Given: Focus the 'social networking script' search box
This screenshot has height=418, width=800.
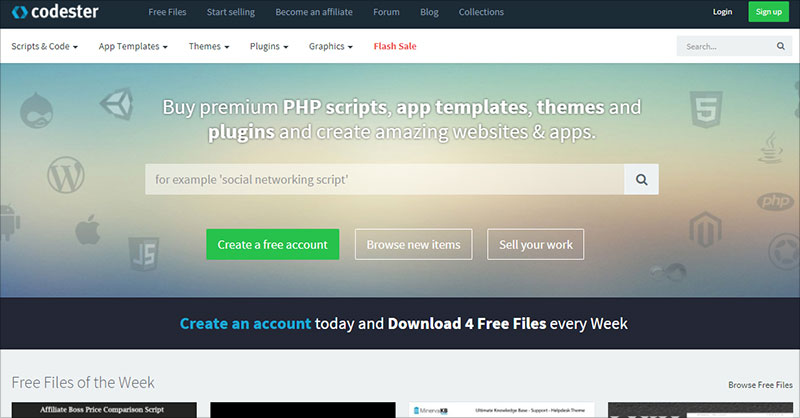Looking at the screenshot, I should click(x=385, y=179).
